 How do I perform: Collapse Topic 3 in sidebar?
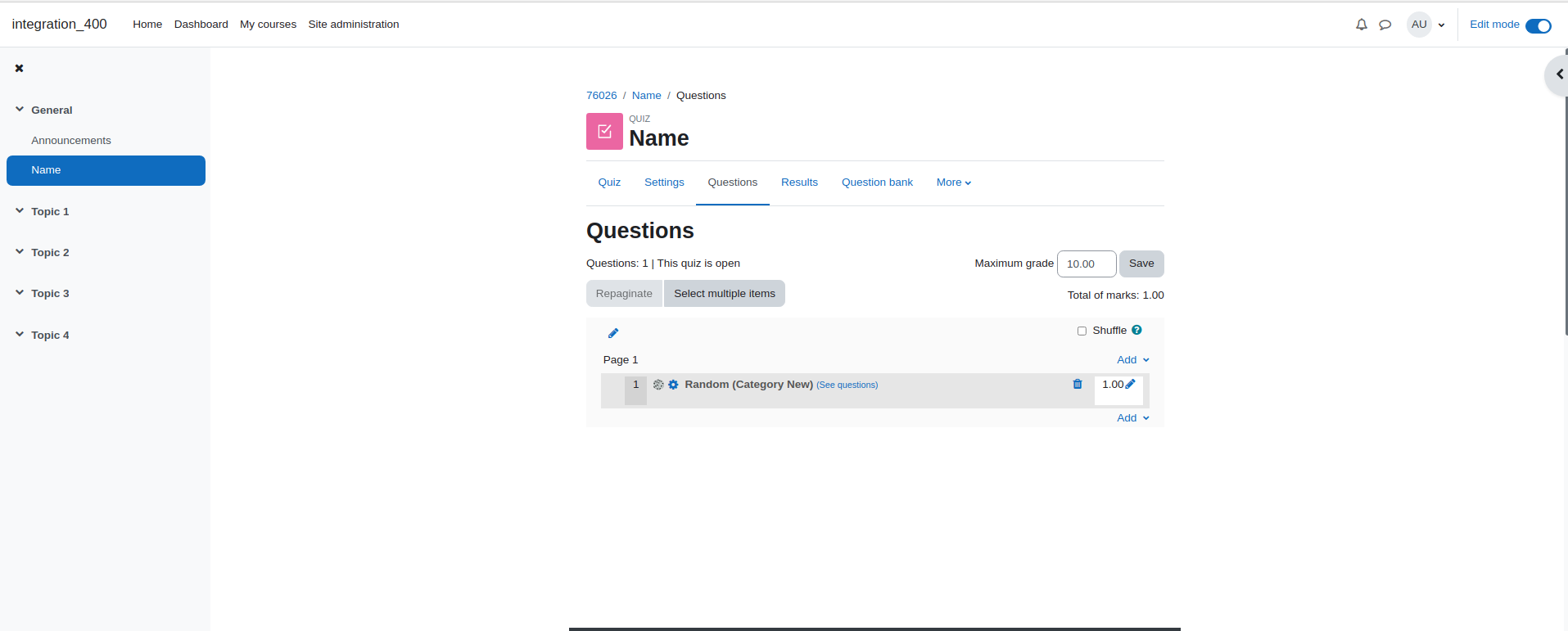(x=20, y=293)
